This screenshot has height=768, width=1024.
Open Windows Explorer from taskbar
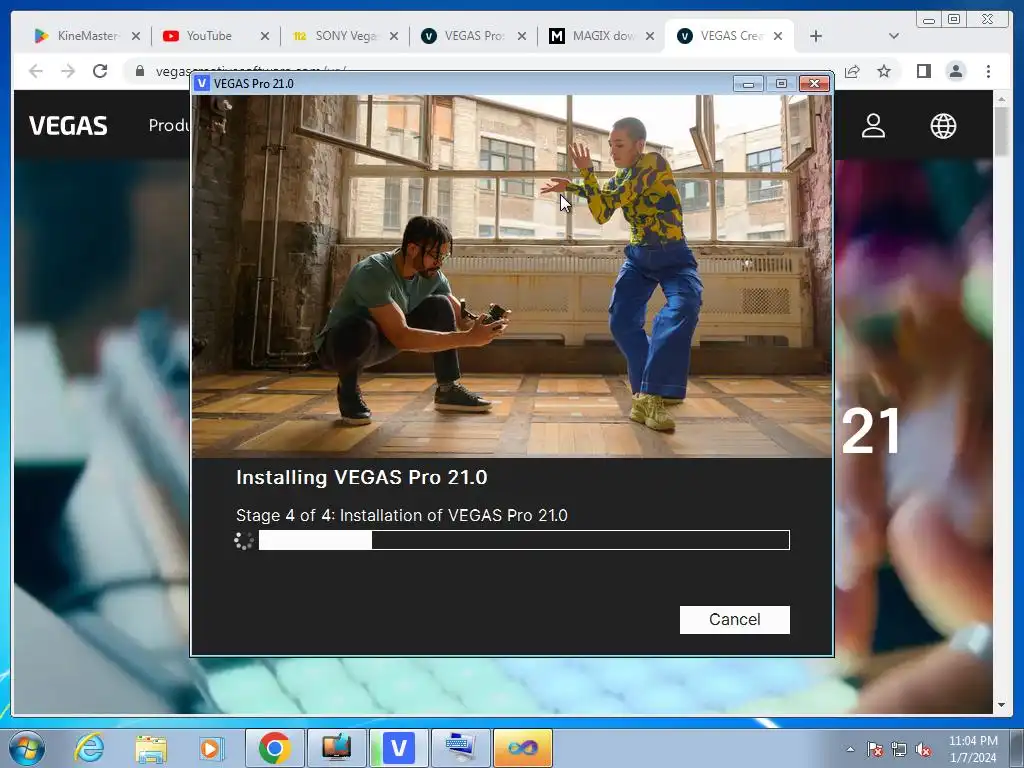[x=151, y=748]
